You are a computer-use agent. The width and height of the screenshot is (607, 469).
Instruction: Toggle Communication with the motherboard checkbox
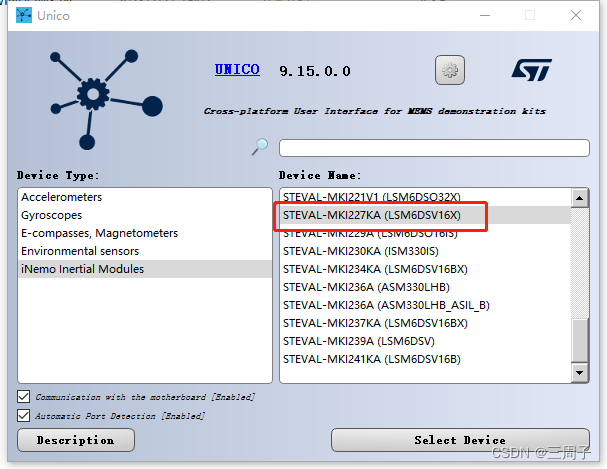click(24, 397)
